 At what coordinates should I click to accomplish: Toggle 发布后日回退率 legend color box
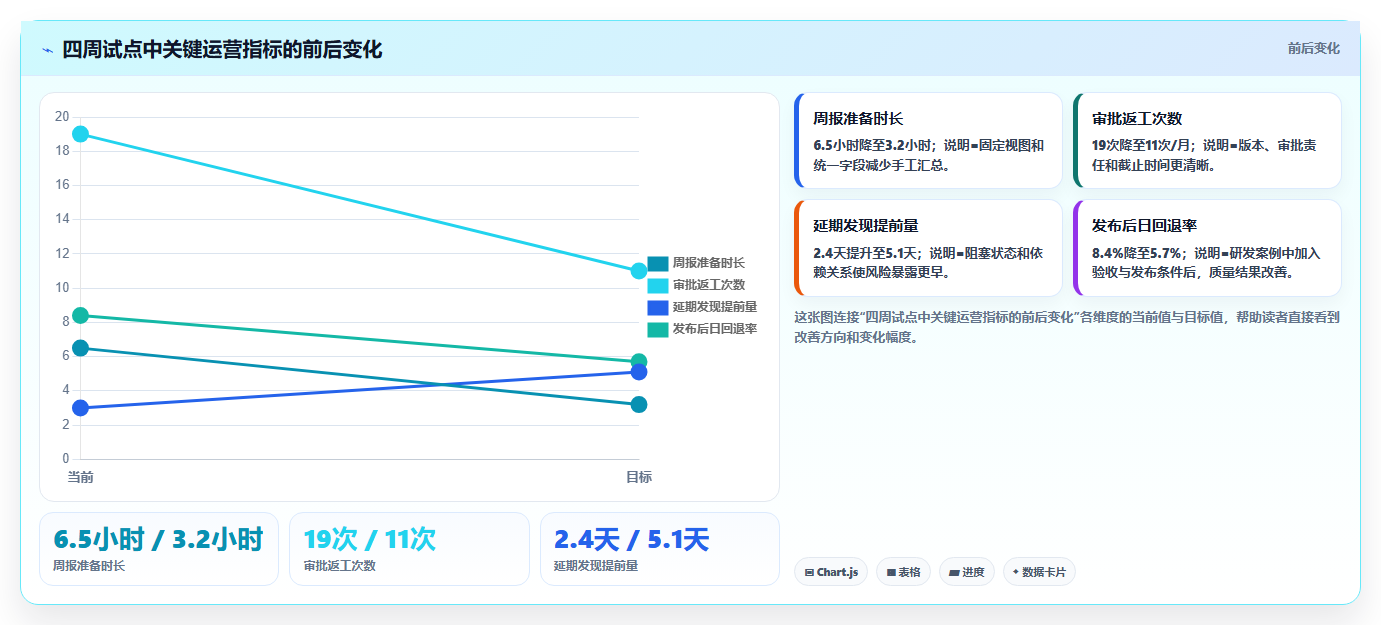tap(658, 329)
